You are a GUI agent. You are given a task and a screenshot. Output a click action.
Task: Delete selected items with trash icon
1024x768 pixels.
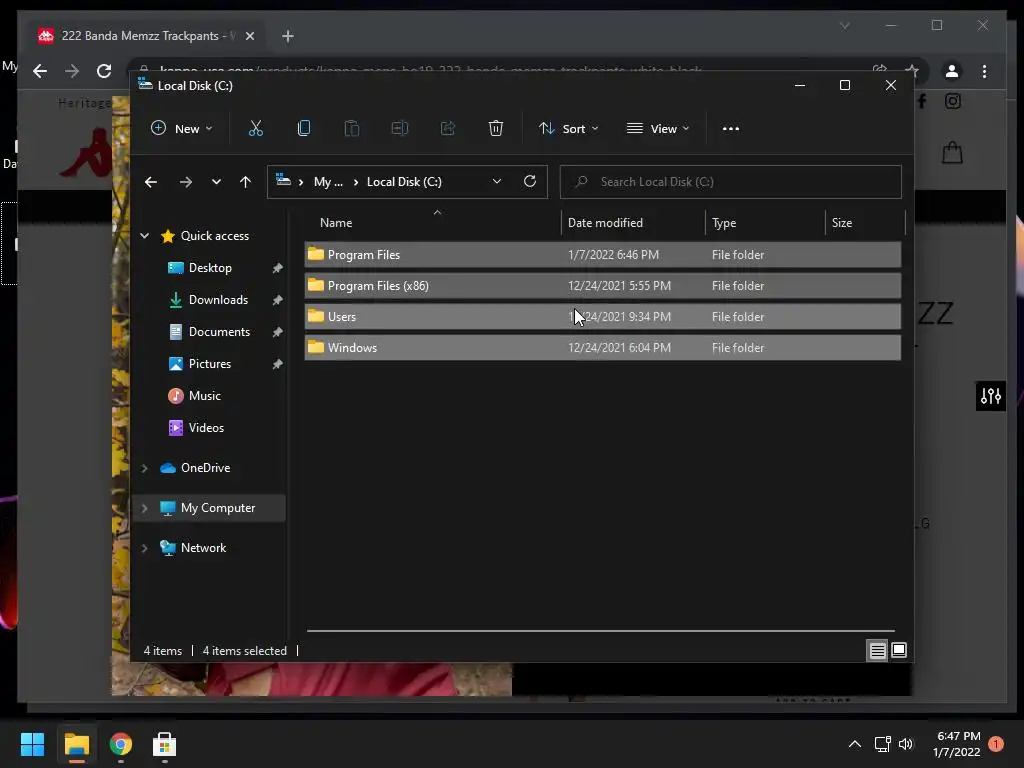coord(496,129)
